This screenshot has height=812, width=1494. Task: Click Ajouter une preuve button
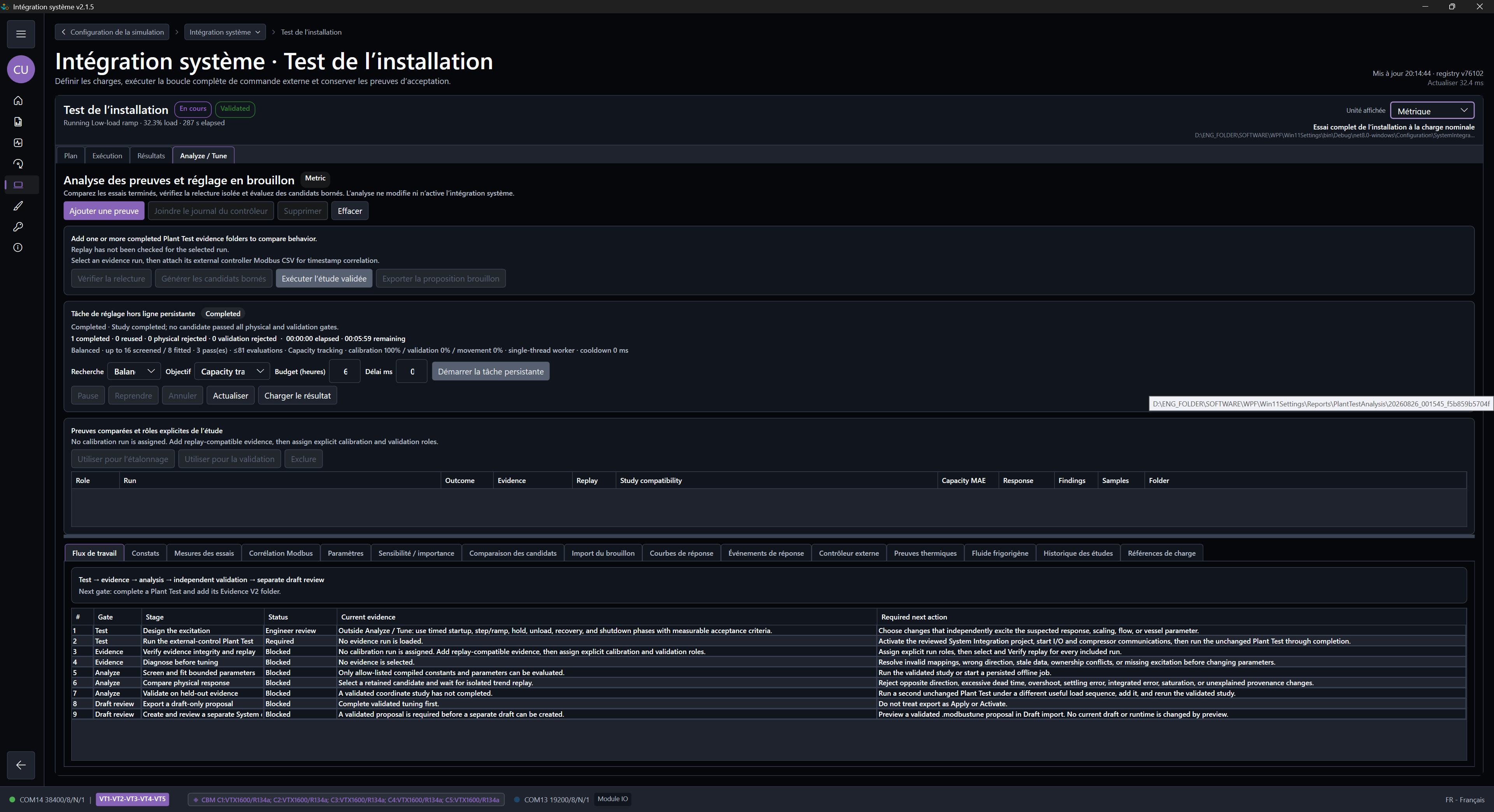pyautogui.click(x=104, y=211)
